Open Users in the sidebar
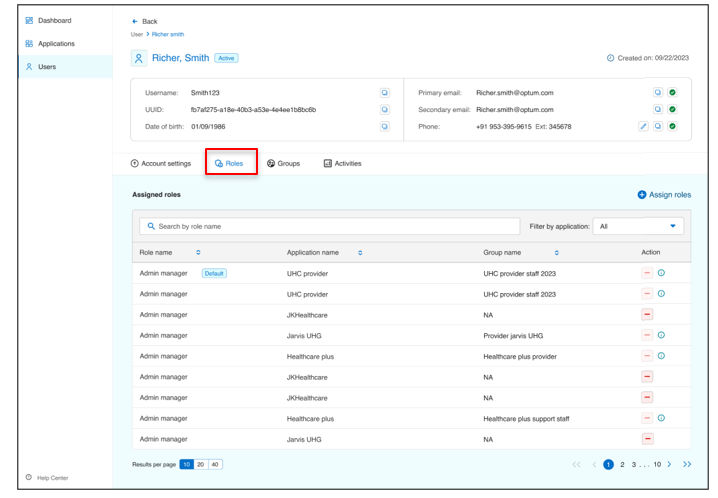Image resolution: width=718 pixels, height=498 pixels. click(x=65, y=67)
